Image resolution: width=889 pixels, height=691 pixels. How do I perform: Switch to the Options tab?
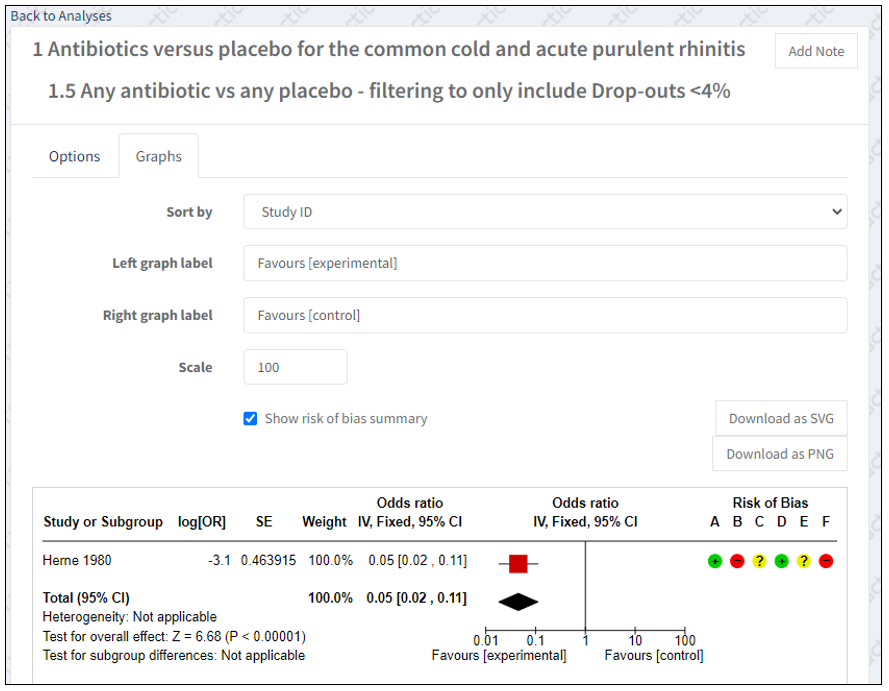tap(75, 156)
